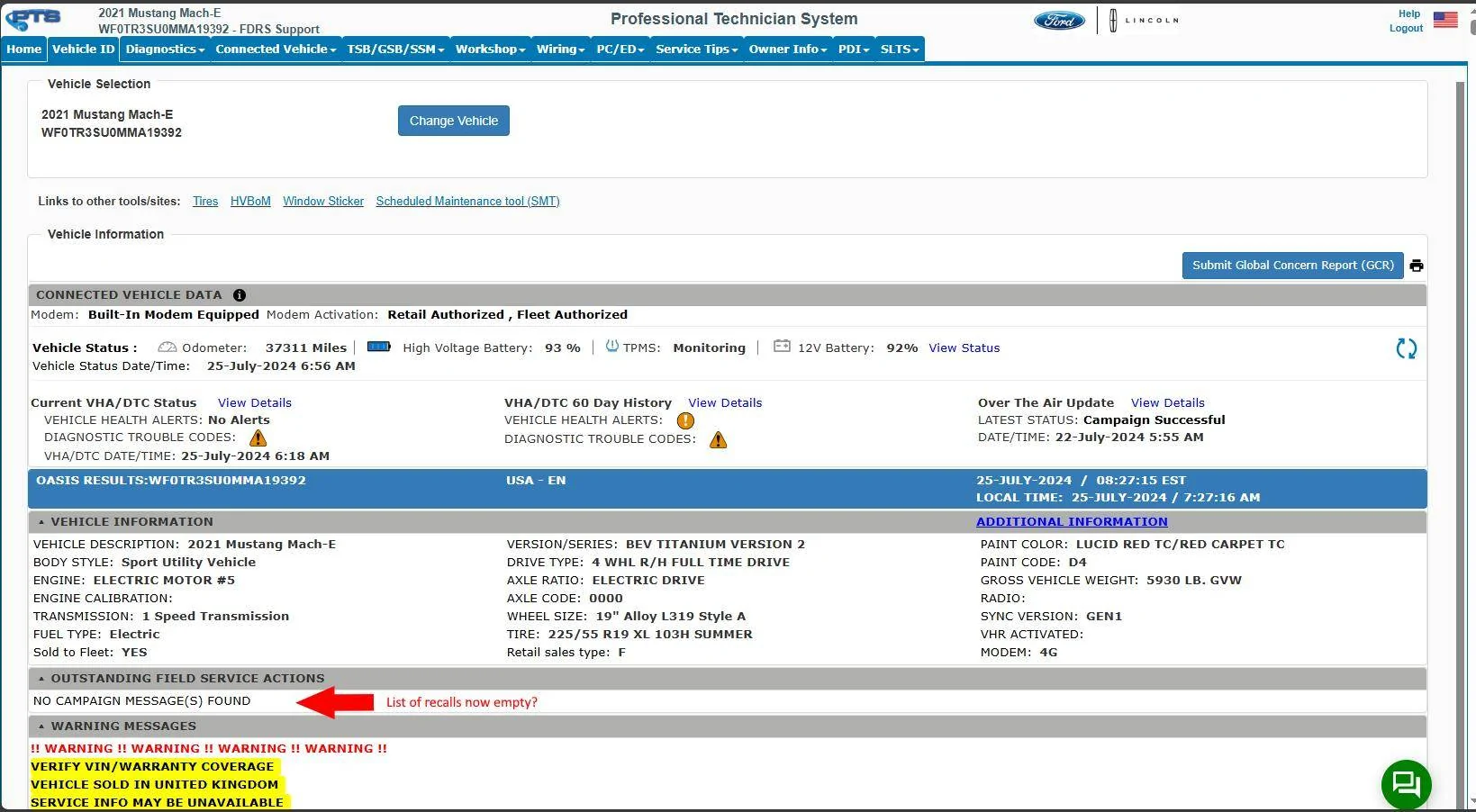Image resolution: width=1476 pixels, height=812 pixels.
Task: Click the BEV TITANIUM VERSION 2 value
Action: [x=716, y=545]
